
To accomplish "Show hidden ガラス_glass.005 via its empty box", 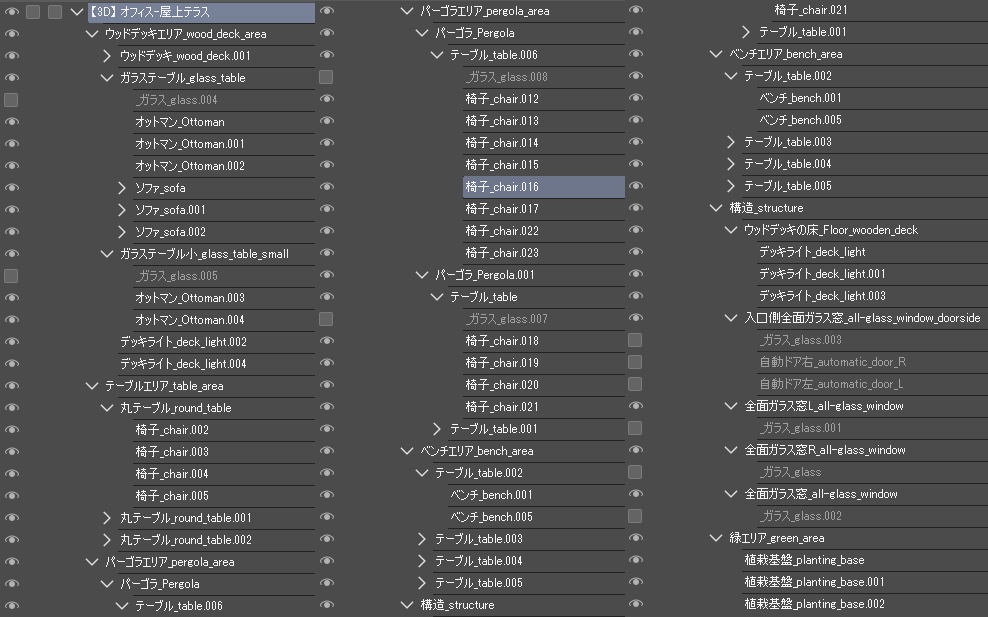I will tap(11, 276).
